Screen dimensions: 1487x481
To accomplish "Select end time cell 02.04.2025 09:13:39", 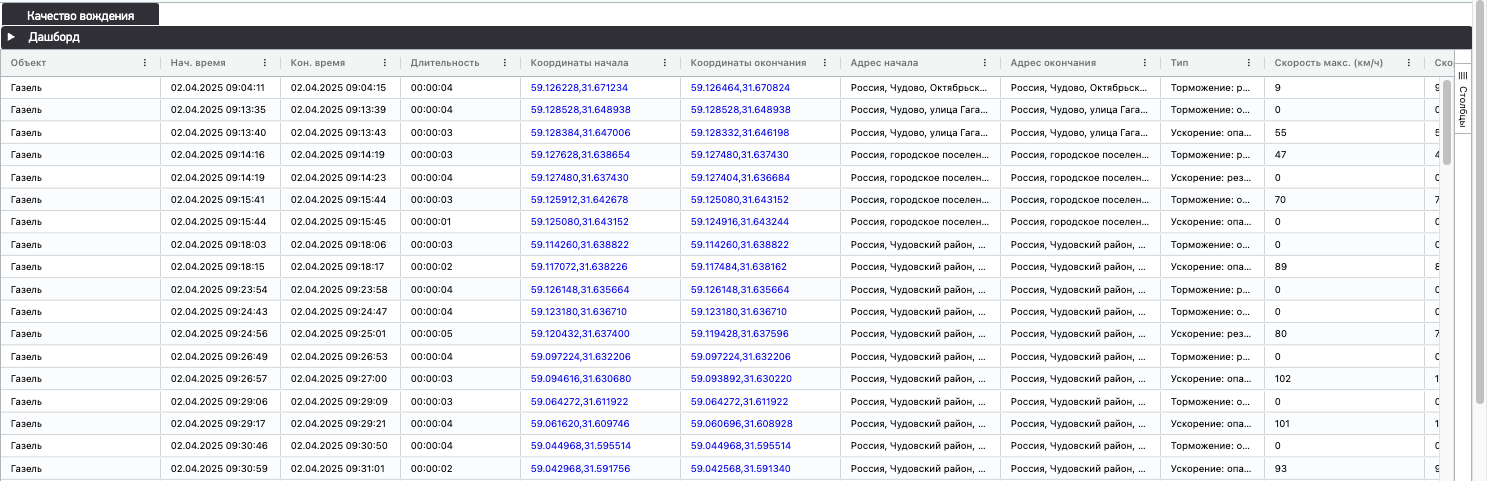I will coord(340,109).
